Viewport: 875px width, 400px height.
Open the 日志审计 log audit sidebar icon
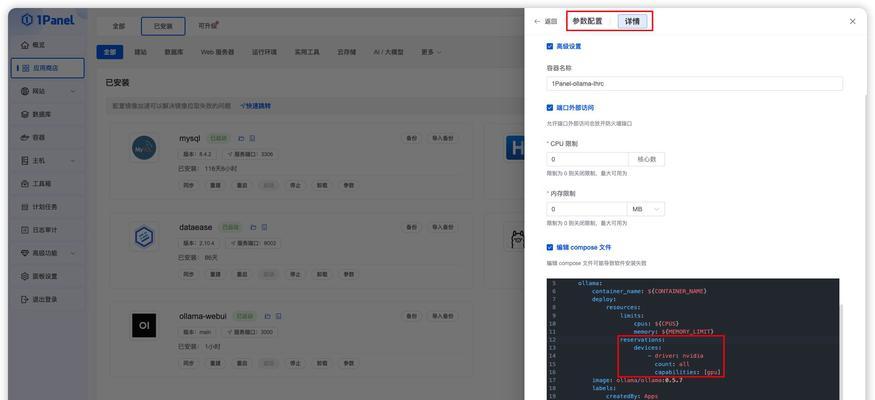25,230
